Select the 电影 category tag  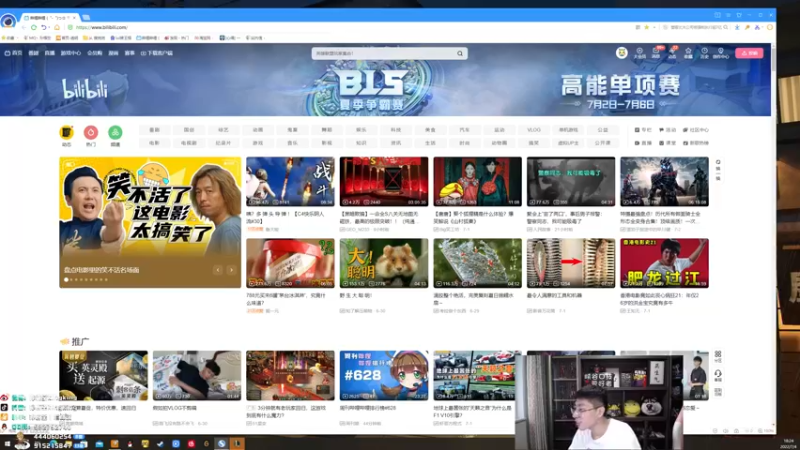154,143
